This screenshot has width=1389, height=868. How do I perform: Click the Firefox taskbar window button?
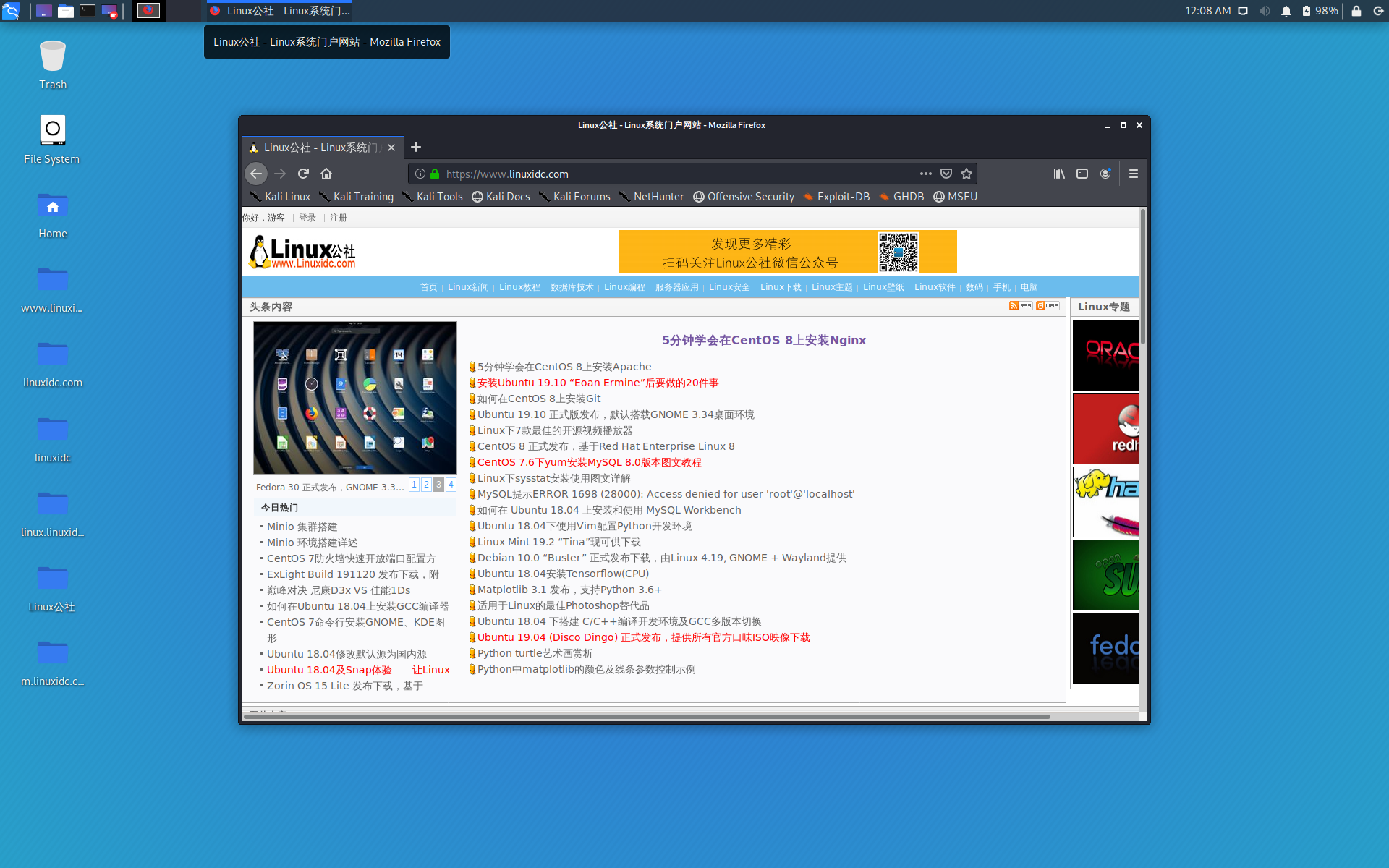279,11
